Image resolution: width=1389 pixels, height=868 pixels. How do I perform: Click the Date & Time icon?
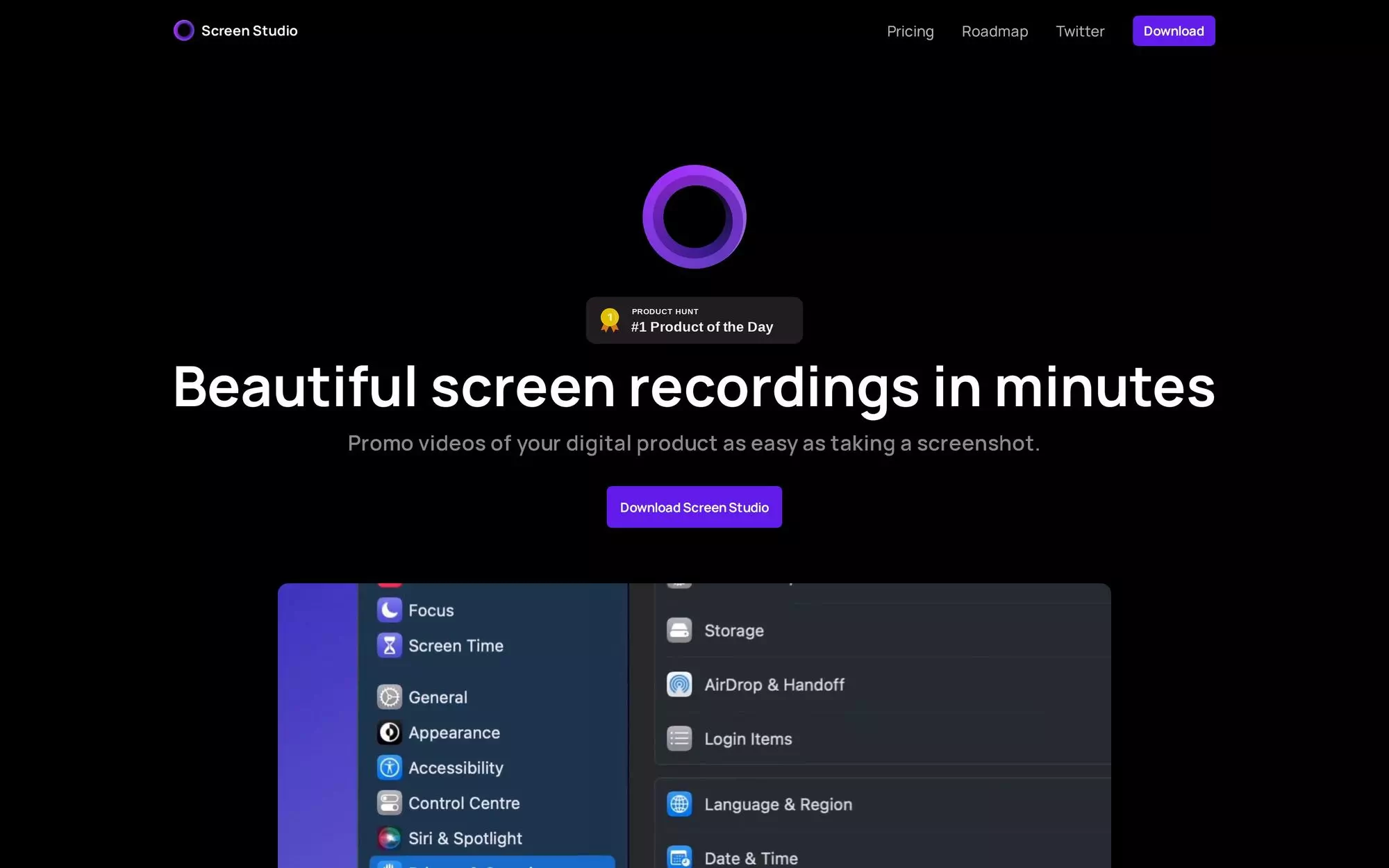point(679,857)
